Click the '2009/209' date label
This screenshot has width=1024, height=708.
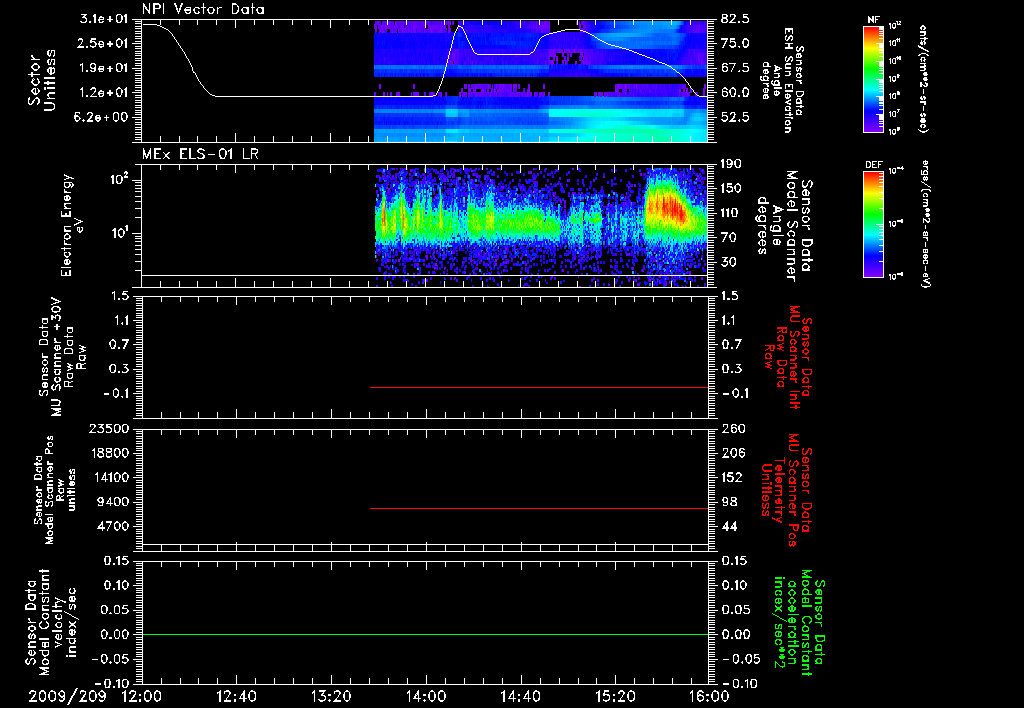[67, 696]
